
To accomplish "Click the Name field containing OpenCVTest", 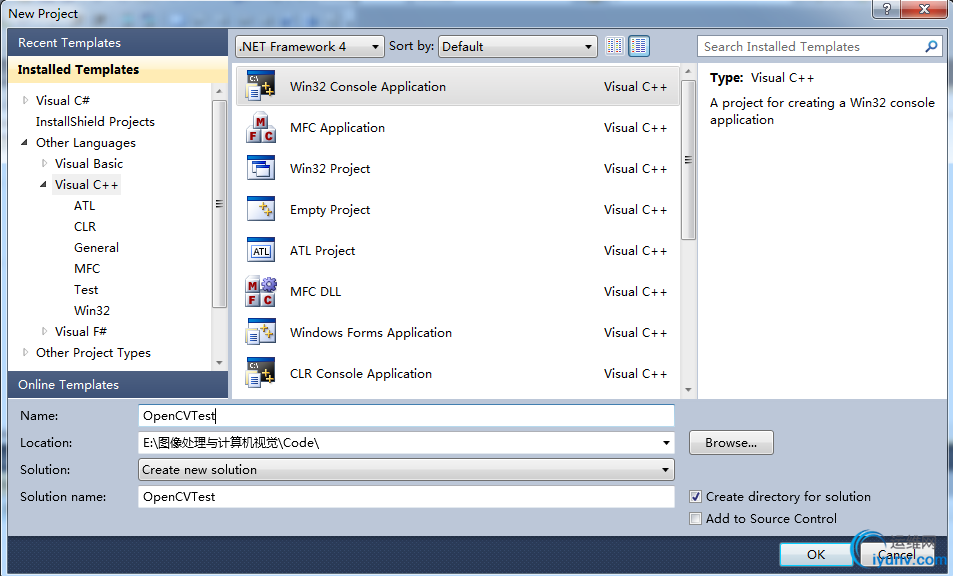I will (x=406, y=416).
